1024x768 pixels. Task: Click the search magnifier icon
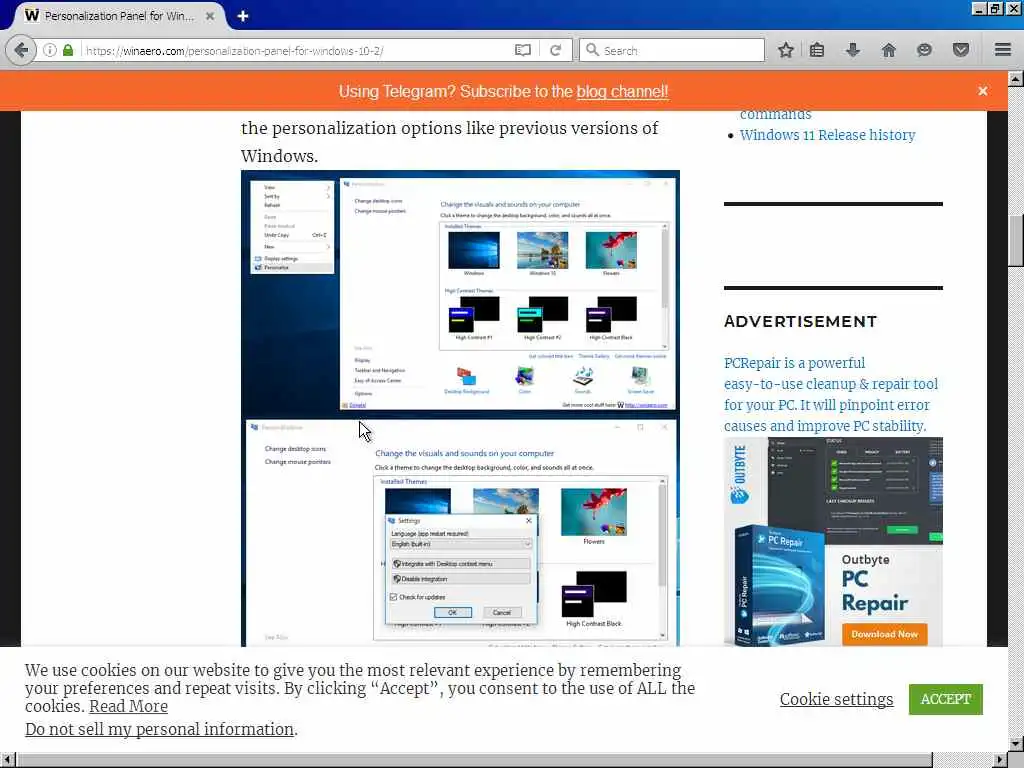592,50
